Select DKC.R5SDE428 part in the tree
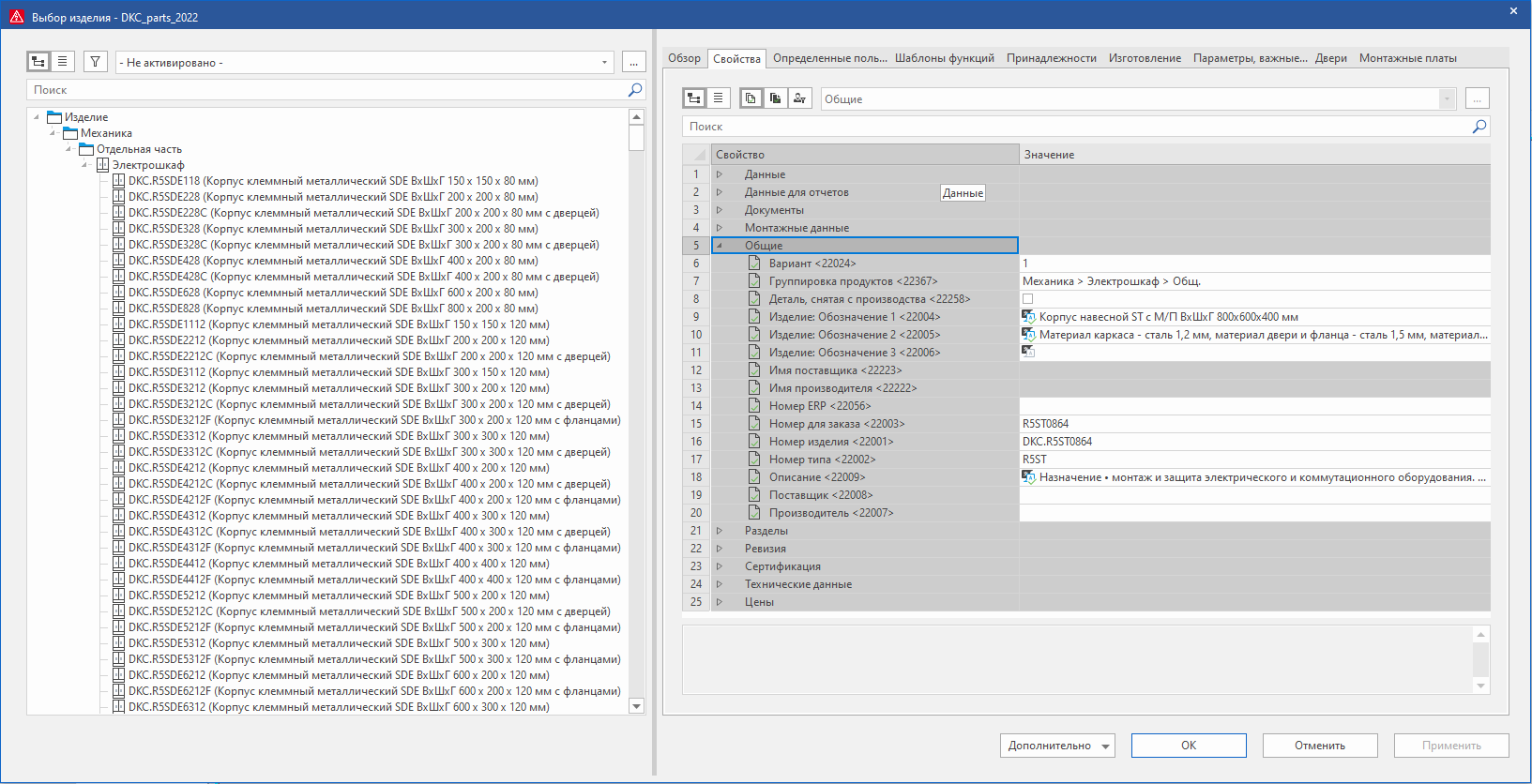The width and height of the screenshot is (1532, 784). (333, 261)
